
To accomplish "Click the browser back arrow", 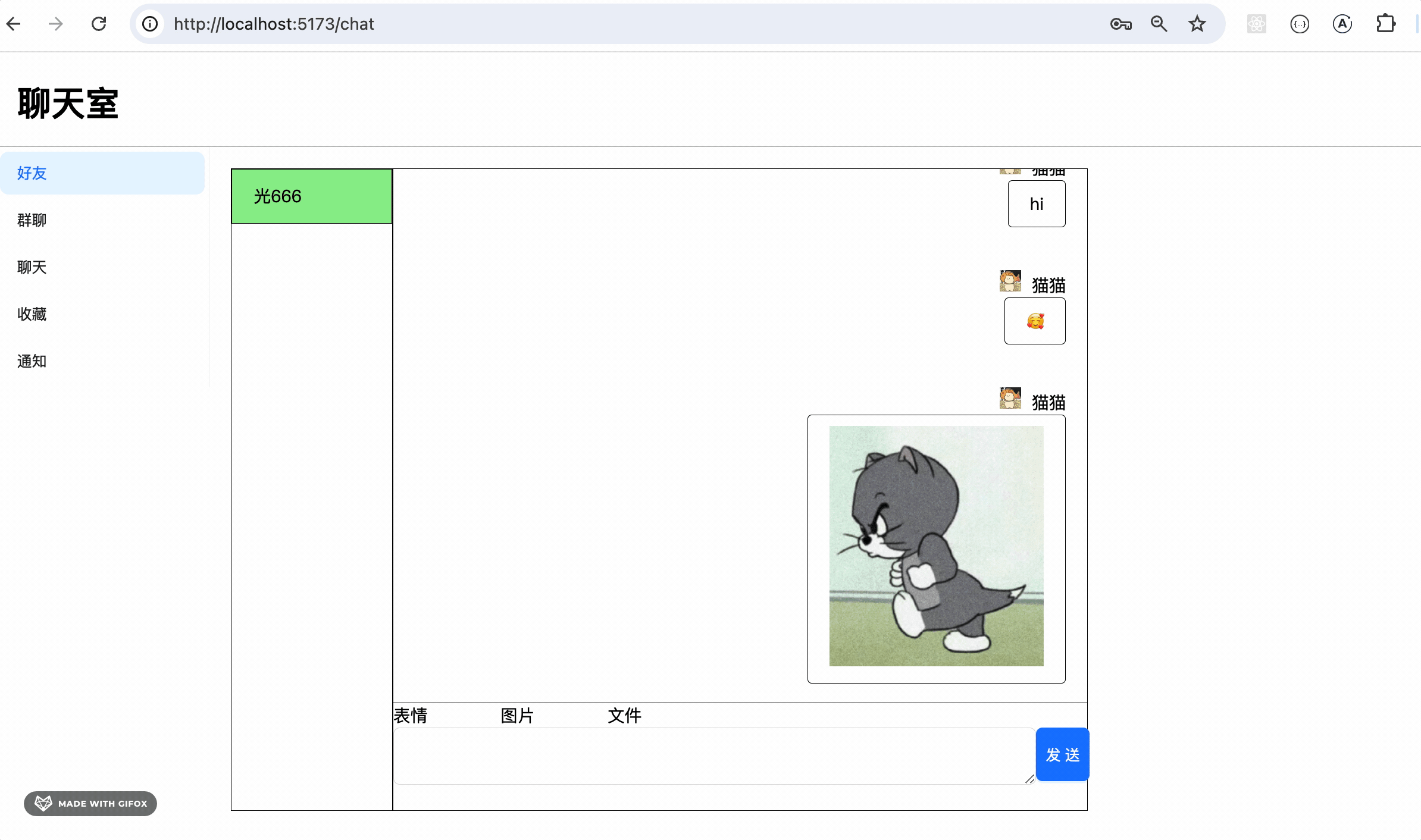I will pyautogui.click(x=14, y=24).
